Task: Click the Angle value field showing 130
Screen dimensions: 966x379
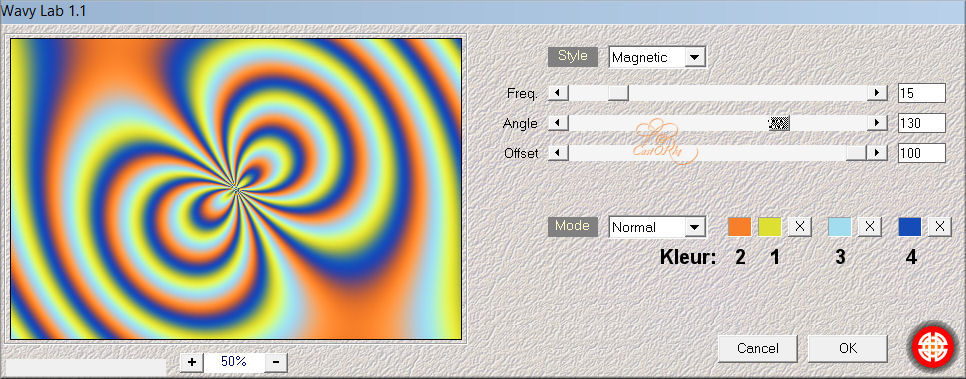Action: [921, 123]
